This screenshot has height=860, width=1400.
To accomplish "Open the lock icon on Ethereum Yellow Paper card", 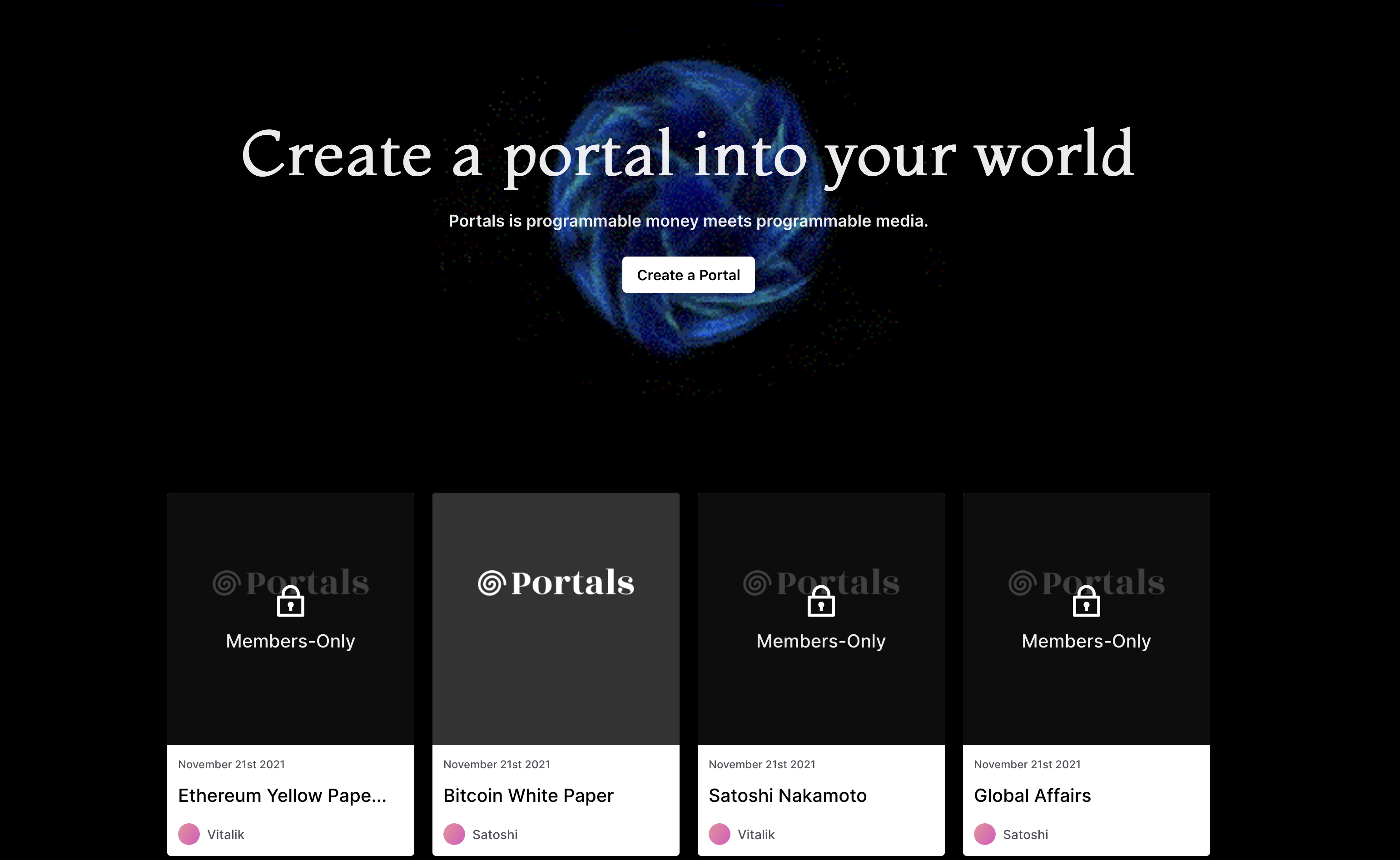I will (291, 601).
